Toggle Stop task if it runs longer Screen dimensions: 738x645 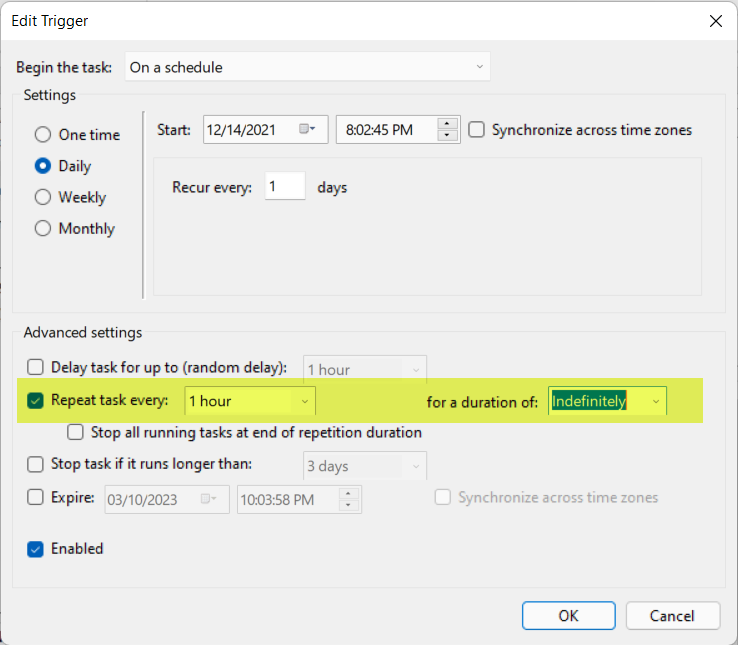coord(36,464)
